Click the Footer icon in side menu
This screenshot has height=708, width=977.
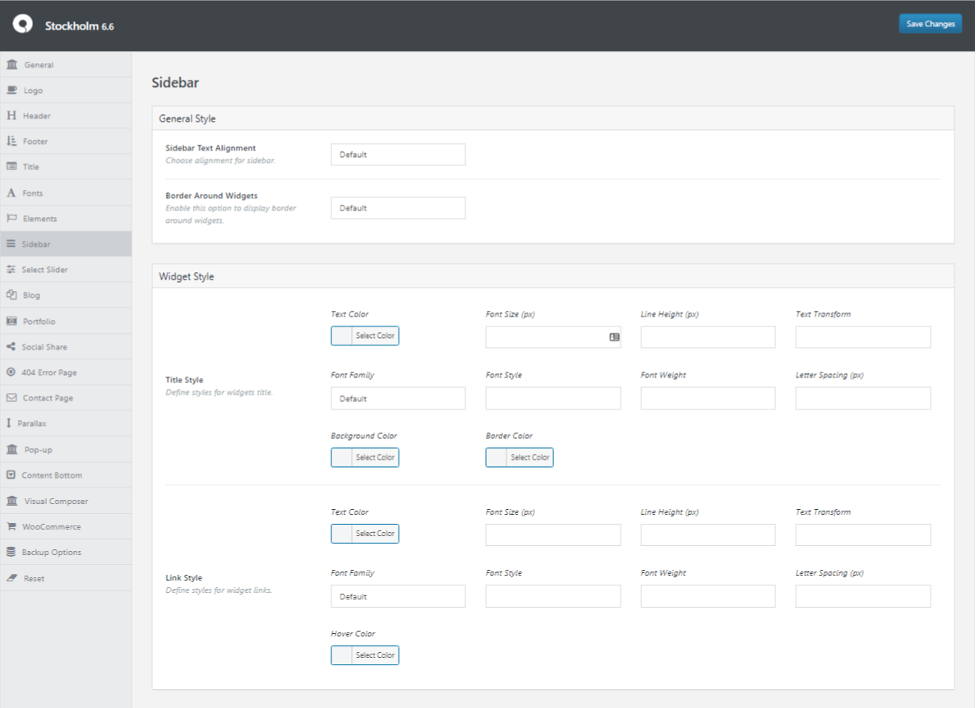coord(11,141)
